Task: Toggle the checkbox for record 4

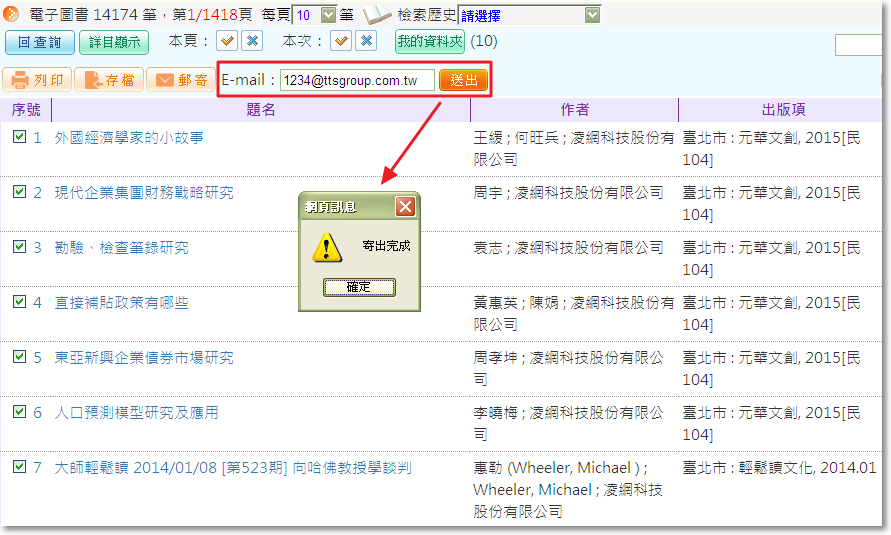Action: [19, 302]
